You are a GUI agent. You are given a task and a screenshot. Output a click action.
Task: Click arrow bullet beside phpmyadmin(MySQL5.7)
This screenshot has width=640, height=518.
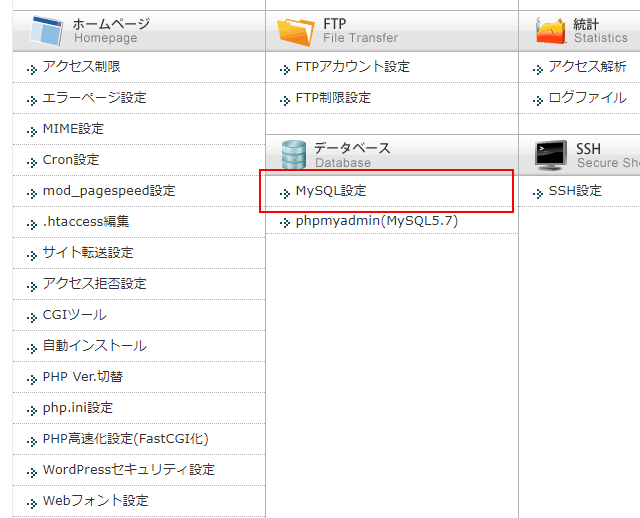[284, 223]
